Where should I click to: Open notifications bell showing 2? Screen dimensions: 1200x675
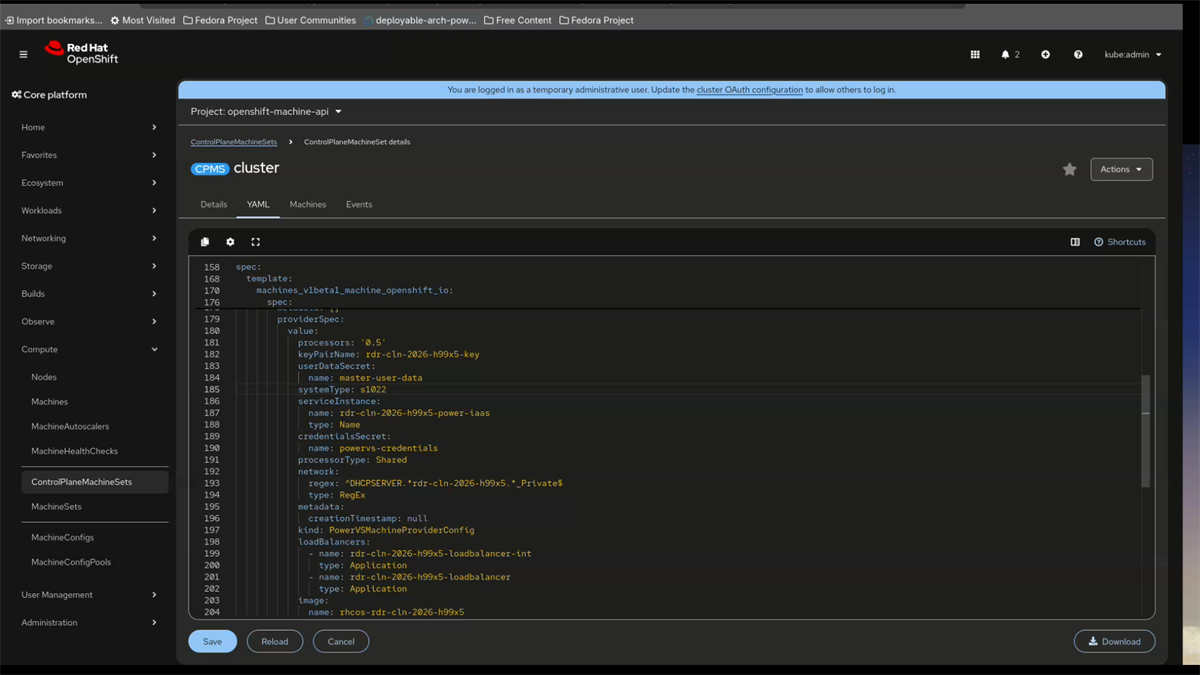1010,54
